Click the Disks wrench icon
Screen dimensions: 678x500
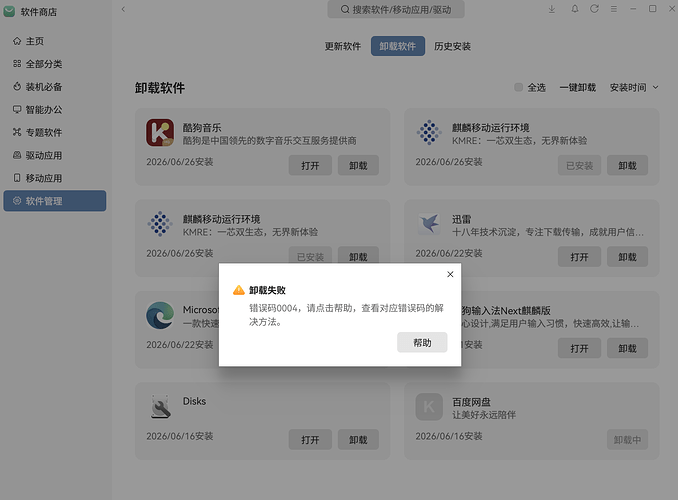click(x=160, y=407)
